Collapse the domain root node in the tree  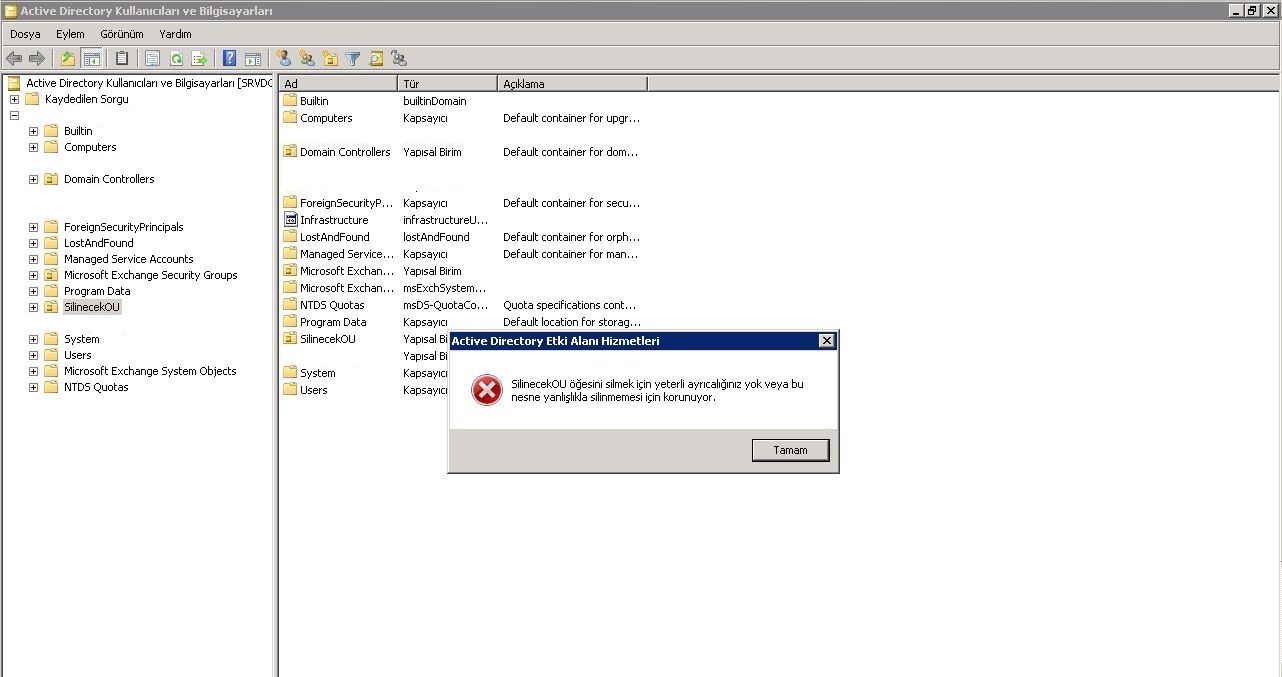(14, 115)
